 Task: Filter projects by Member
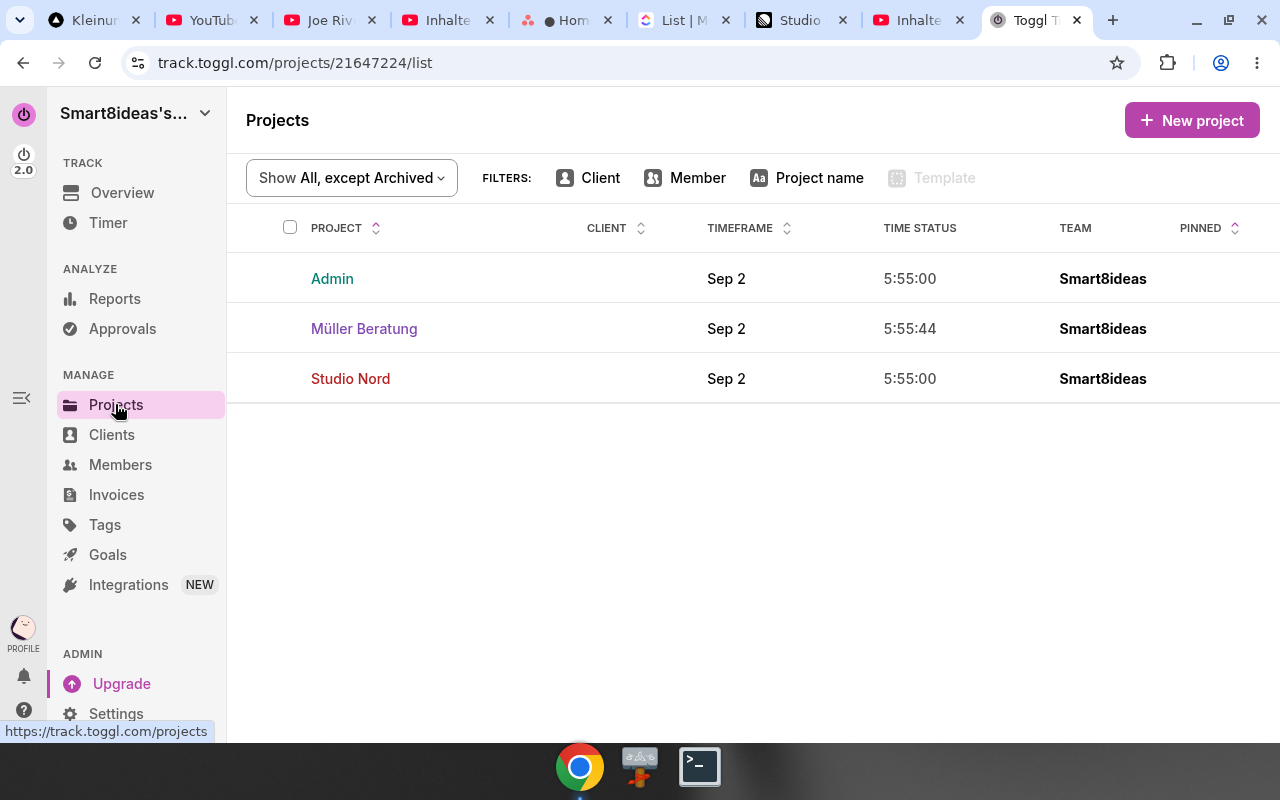tap(685, 178)
